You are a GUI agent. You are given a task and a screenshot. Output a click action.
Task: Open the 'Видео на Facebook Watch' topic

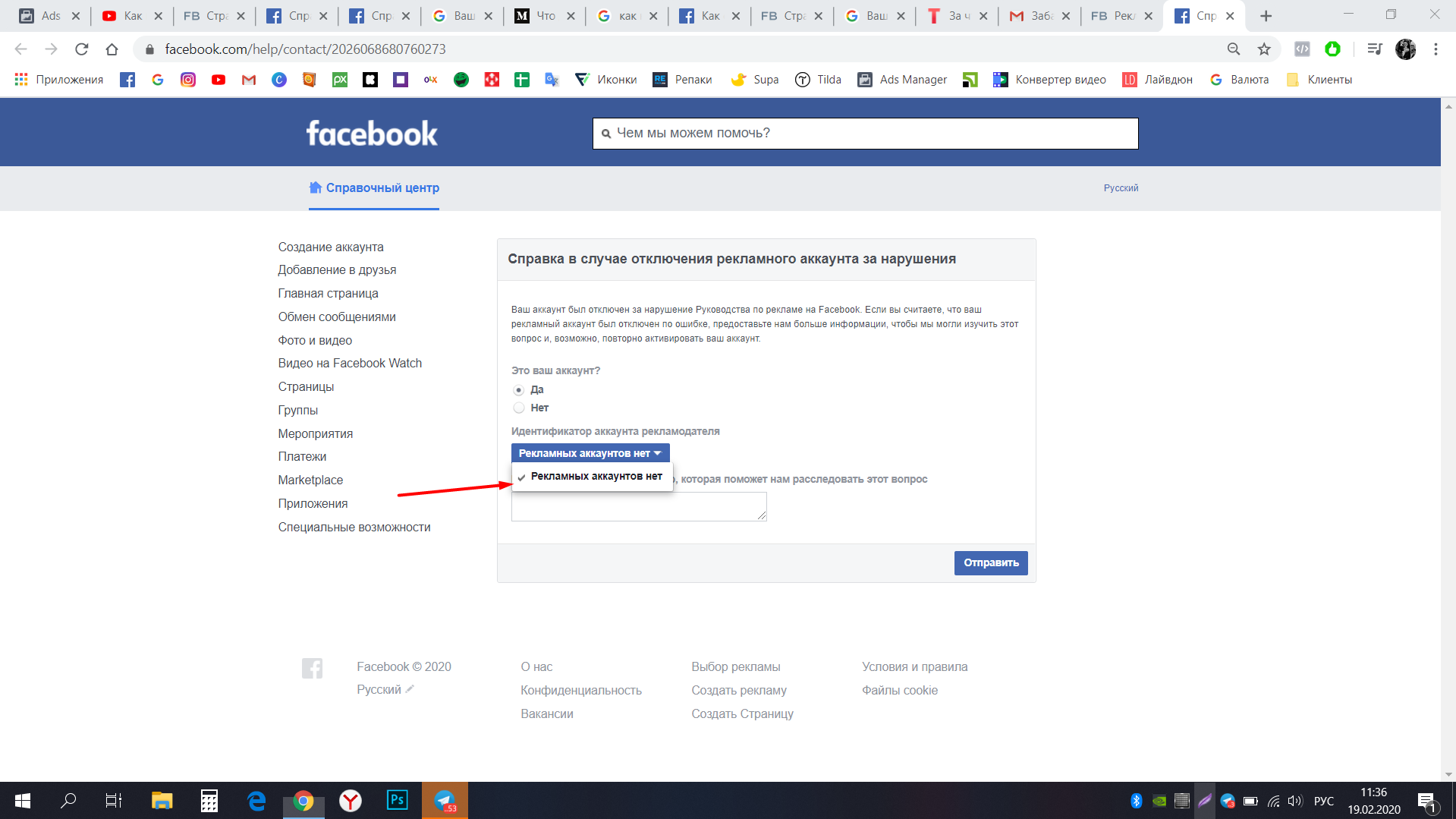[x=350, y=364]
